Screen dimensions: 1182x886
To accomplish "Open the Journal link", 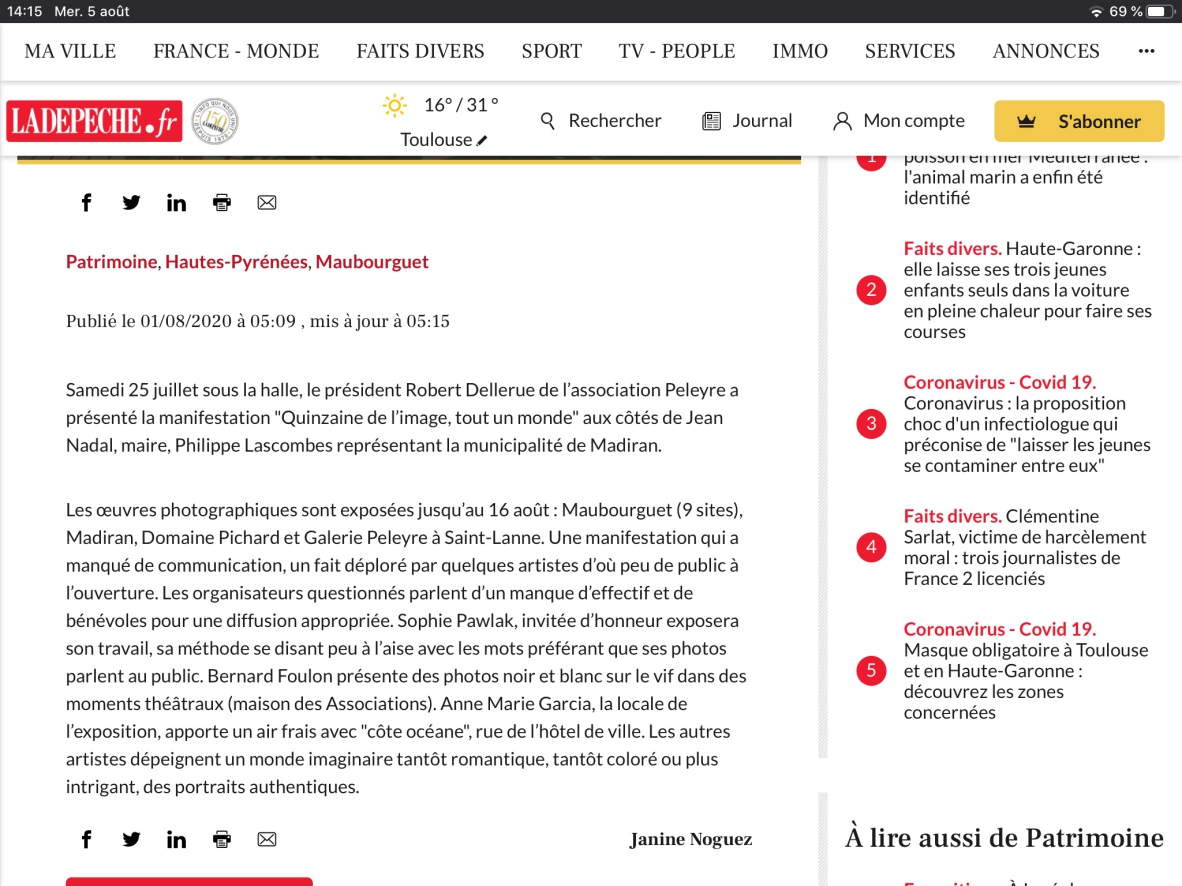I will point(762,121).
